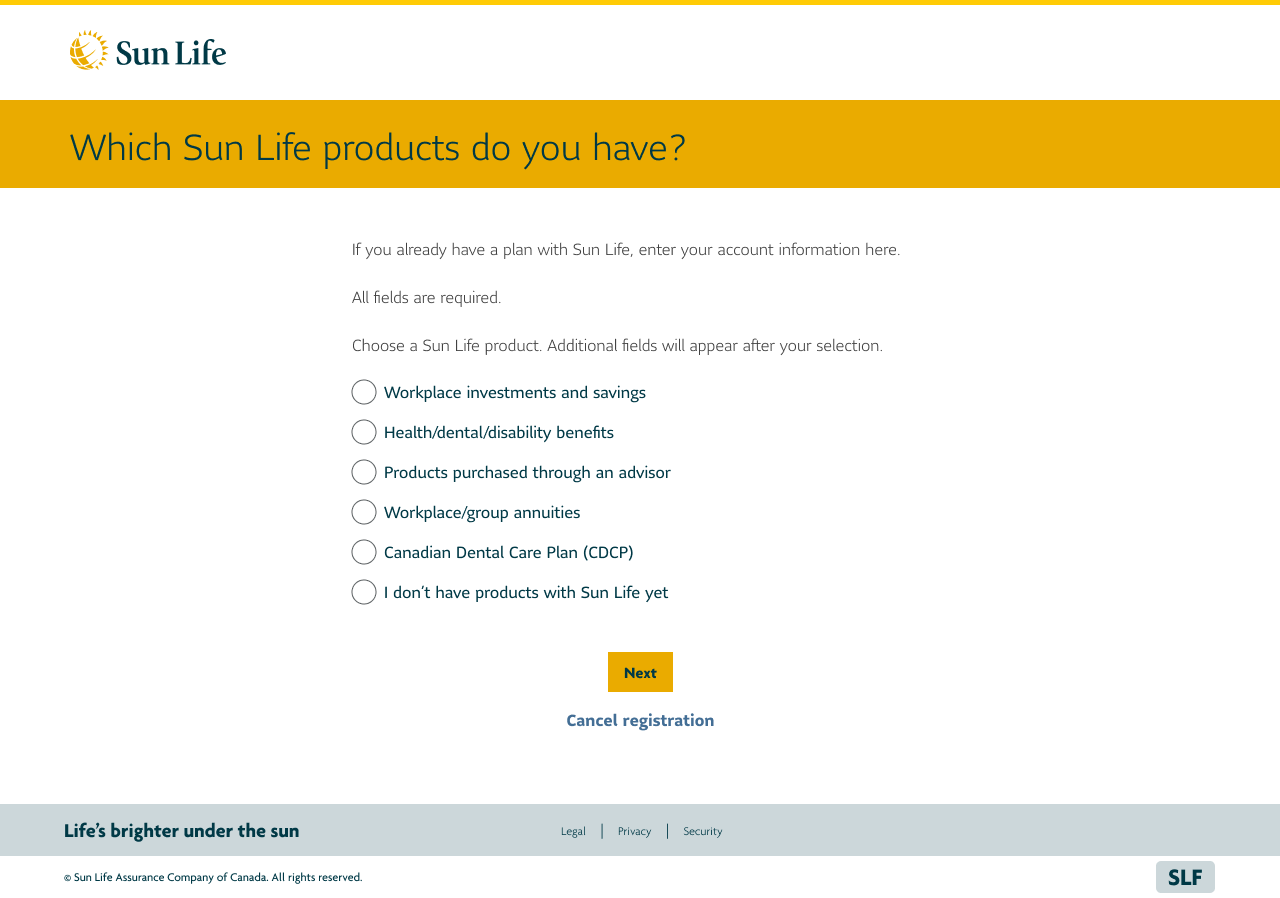Open the Privacy footer link
The width and height of the screenshot is (1280, 898).
pyautogui.click(x=634, y=831)
